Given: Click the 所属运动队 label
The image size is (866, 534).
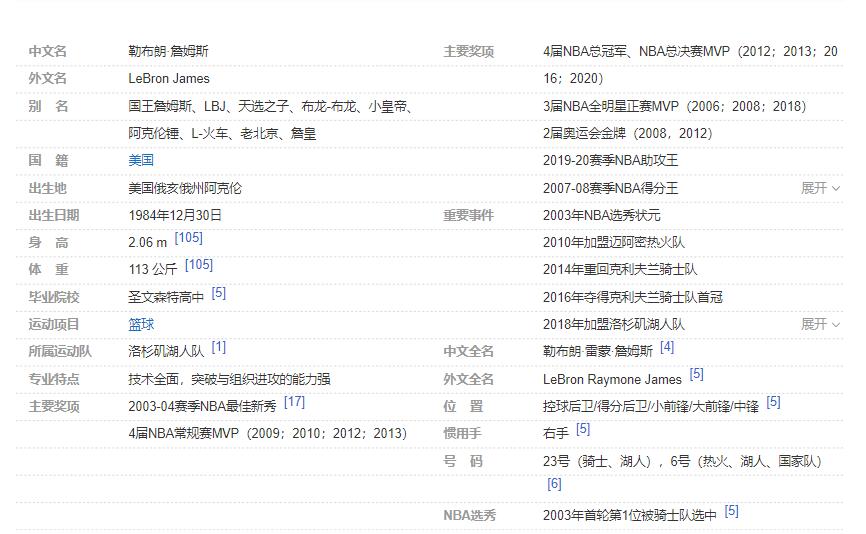Looking at the screenshot, I should tap(60, 351).
